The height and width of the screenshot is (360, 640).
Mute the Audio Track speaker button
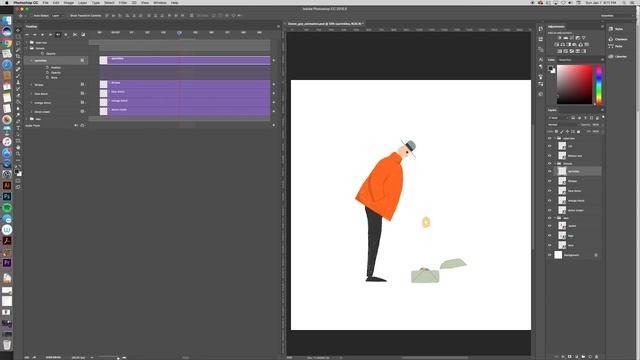(x=76, y=125)
